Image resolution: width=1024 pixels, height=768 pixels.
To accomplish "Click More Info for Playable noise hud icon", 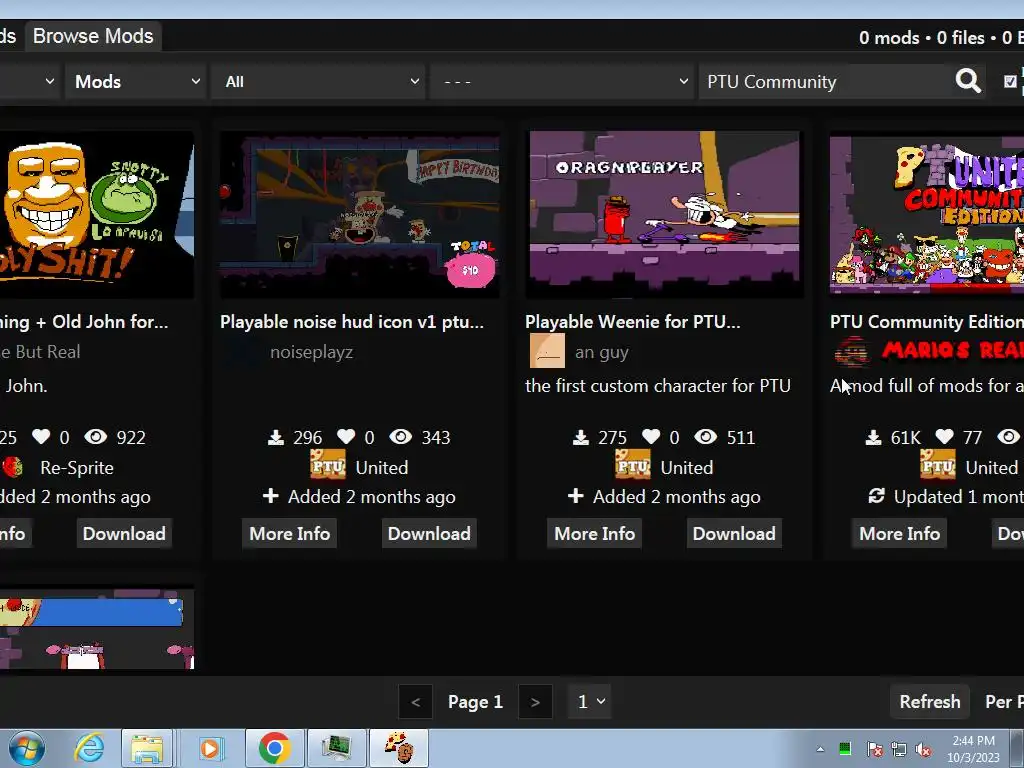I will [289, 534].
